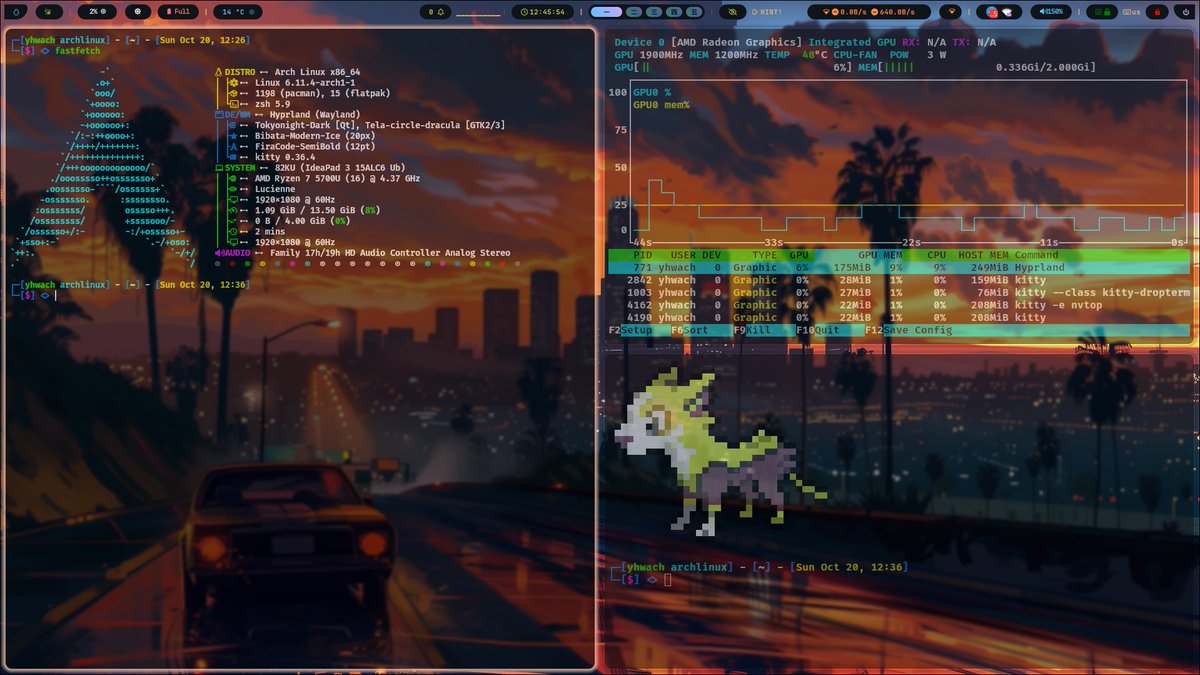
Task: Click the water-drop launcher icon in the bar
Action: pos(16,11)
